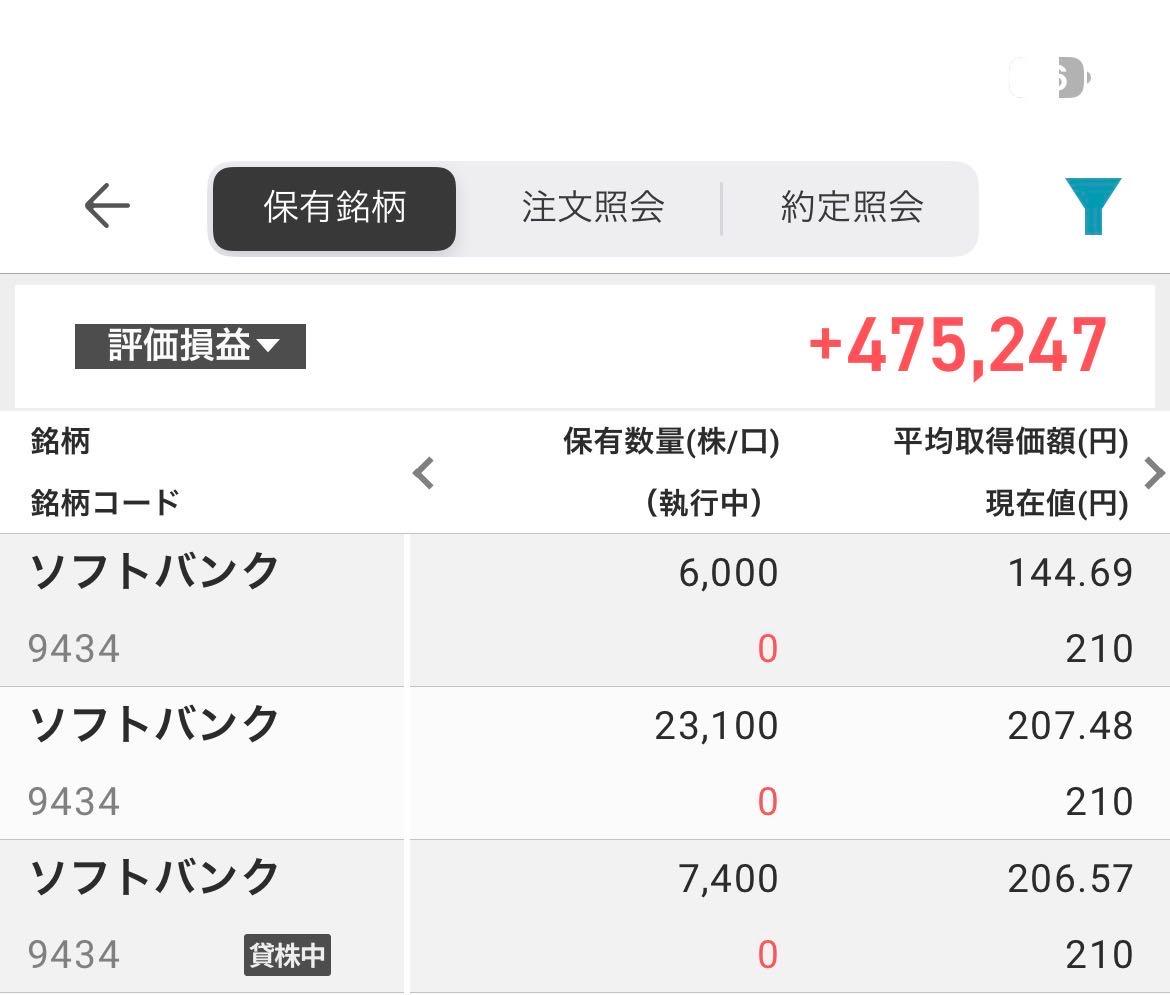
Task: Switch to the 約定照会 tab
Action: [x=852, y=207]
